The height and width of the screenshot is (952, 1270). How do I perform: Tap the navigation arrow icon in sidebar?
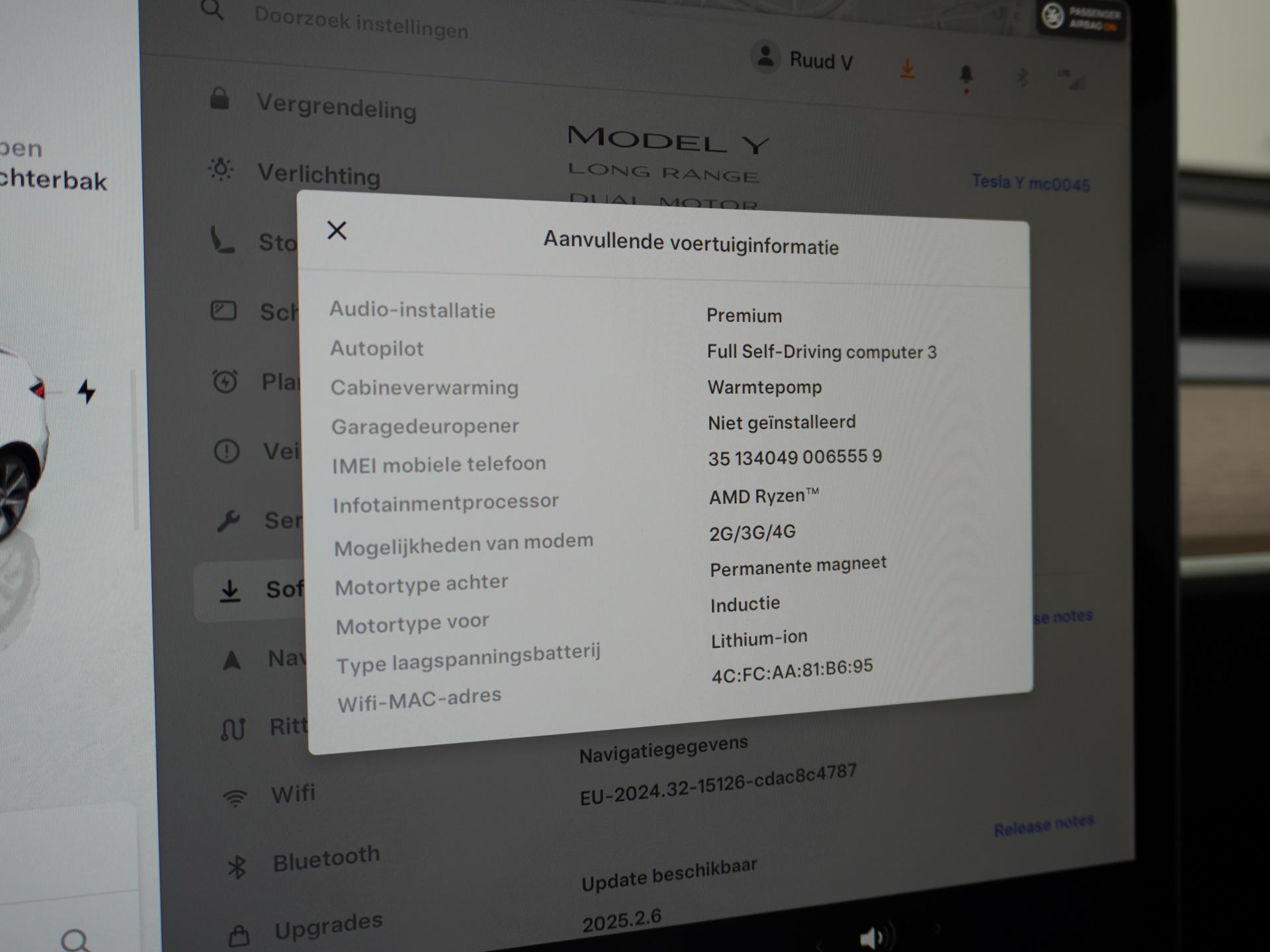point(232,660)
